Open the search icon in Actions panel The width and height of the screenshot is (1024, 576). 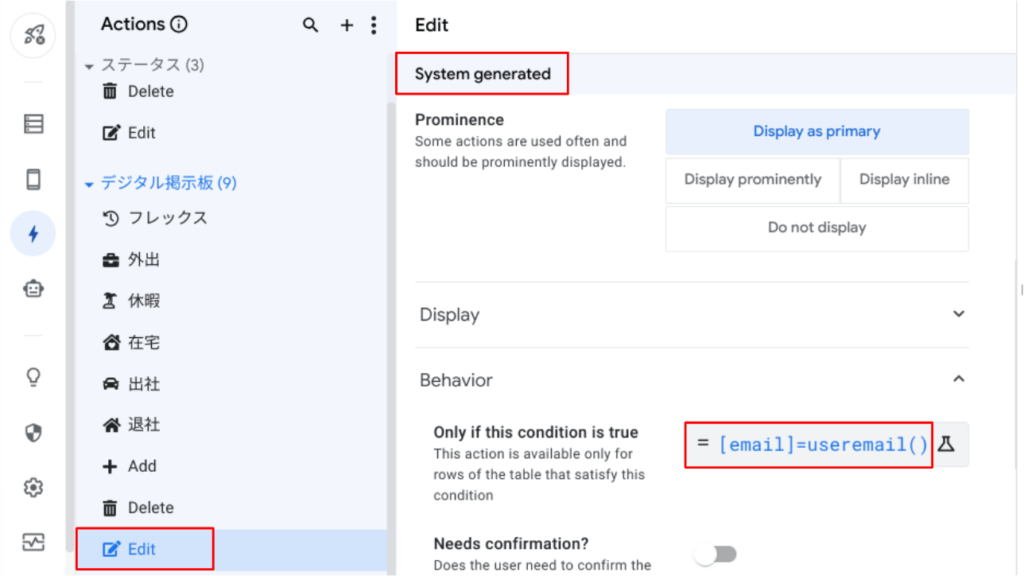tap(310, 25)
